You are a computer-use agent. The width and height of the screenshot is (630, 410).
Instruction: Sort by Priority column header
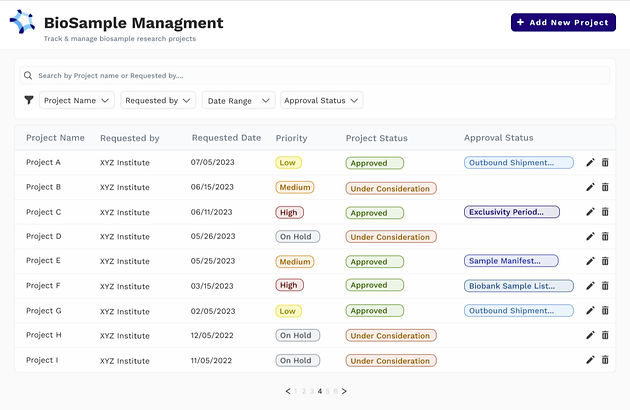pyautogui.click(x=291, y=138)
